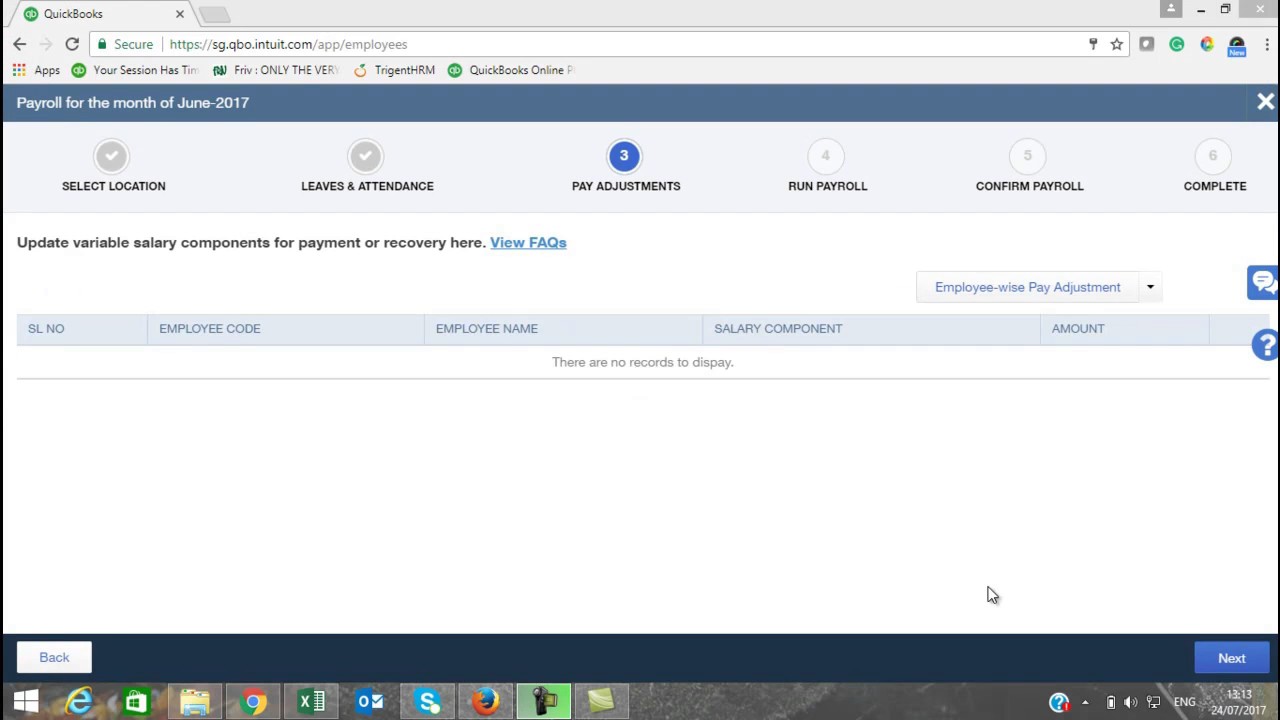Click the browser back arrow
Screen dimensions: 1280x720
point(20,44)
